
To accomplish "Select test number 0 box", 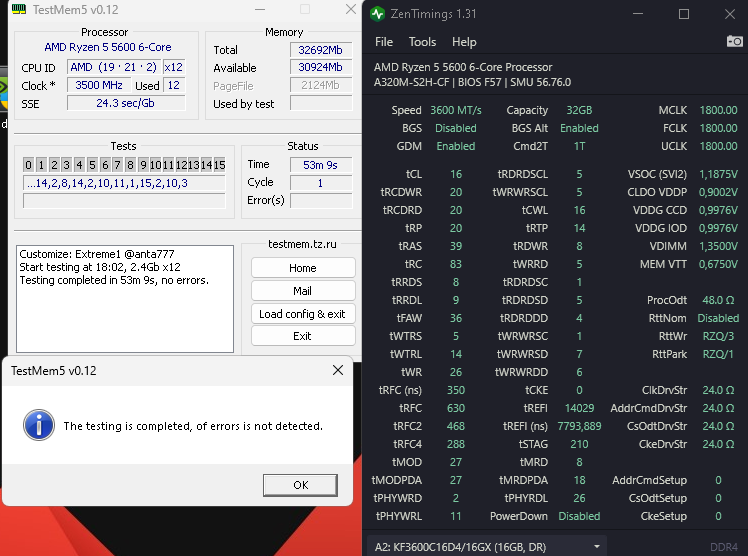I will [28, 165].
